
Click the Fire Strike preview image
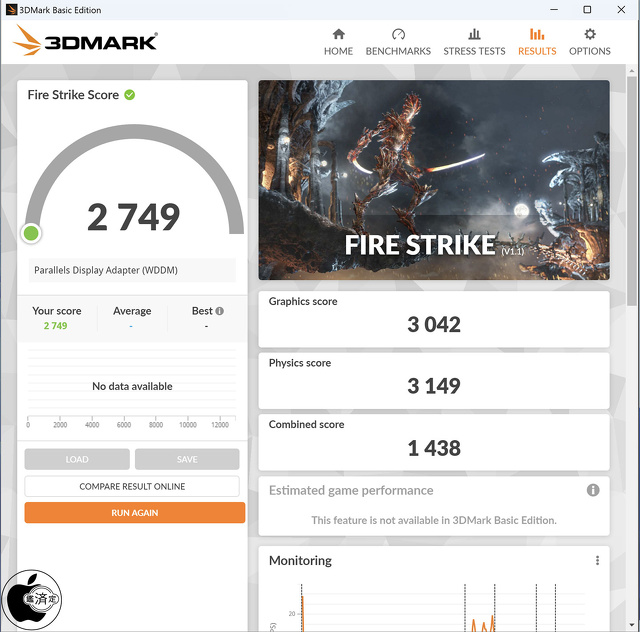click(434, 180)
